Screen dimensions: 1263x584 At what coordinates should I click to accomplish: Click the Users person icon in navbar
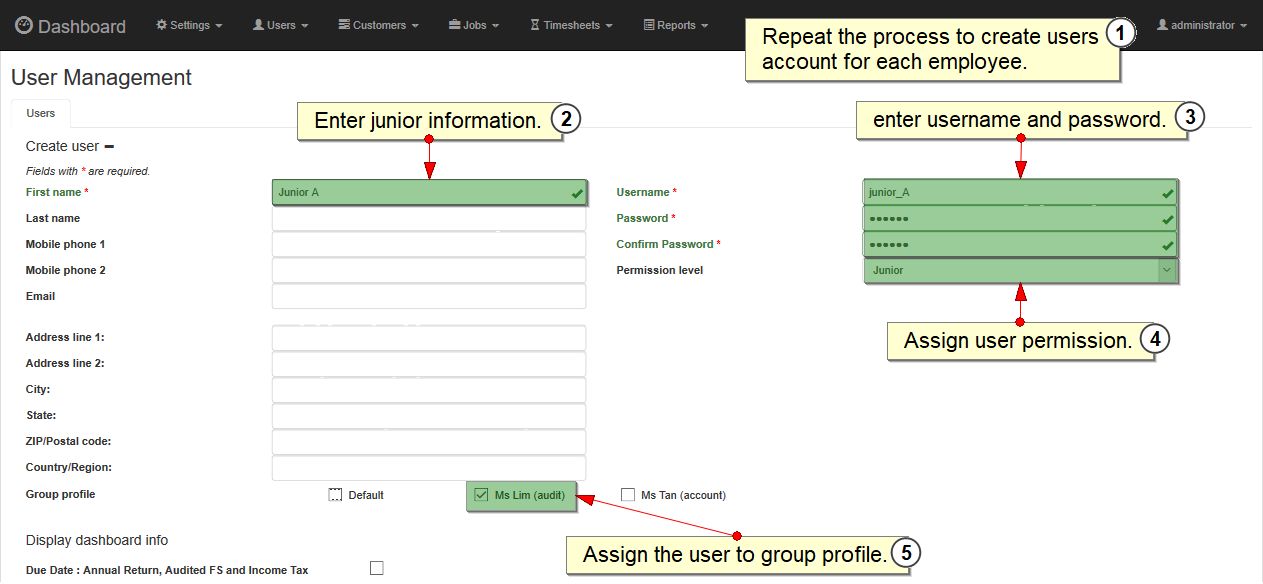pos(258,25)
